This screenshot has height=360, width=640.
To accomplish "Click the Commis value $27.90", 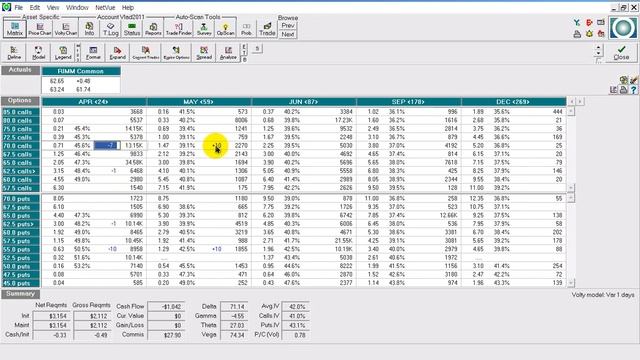I will pos(166,335).
